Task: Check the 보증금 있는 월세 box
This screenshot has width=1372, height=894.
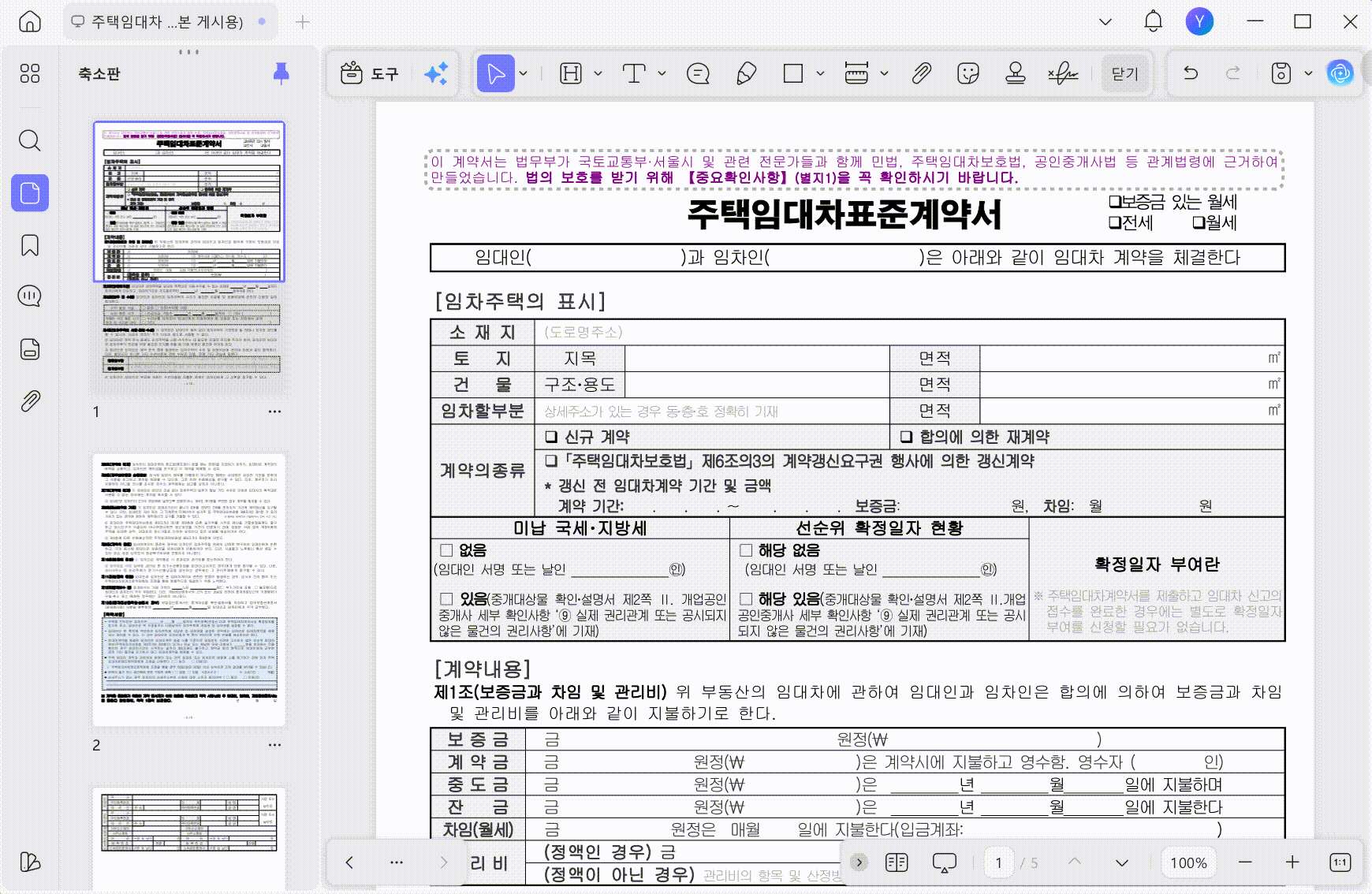Action: tap(1115, 202)
